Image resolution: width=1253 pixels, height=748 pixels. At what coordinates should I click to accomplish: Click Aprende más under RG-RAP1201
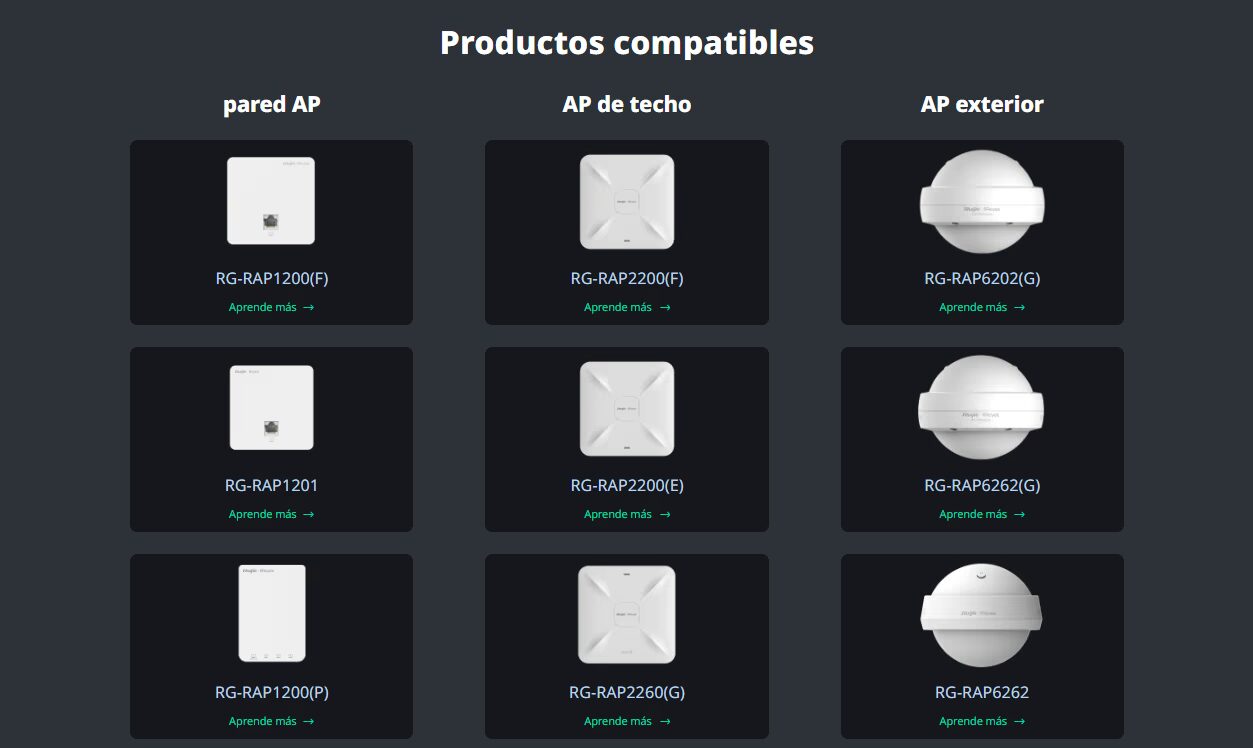tap(271, 514)
